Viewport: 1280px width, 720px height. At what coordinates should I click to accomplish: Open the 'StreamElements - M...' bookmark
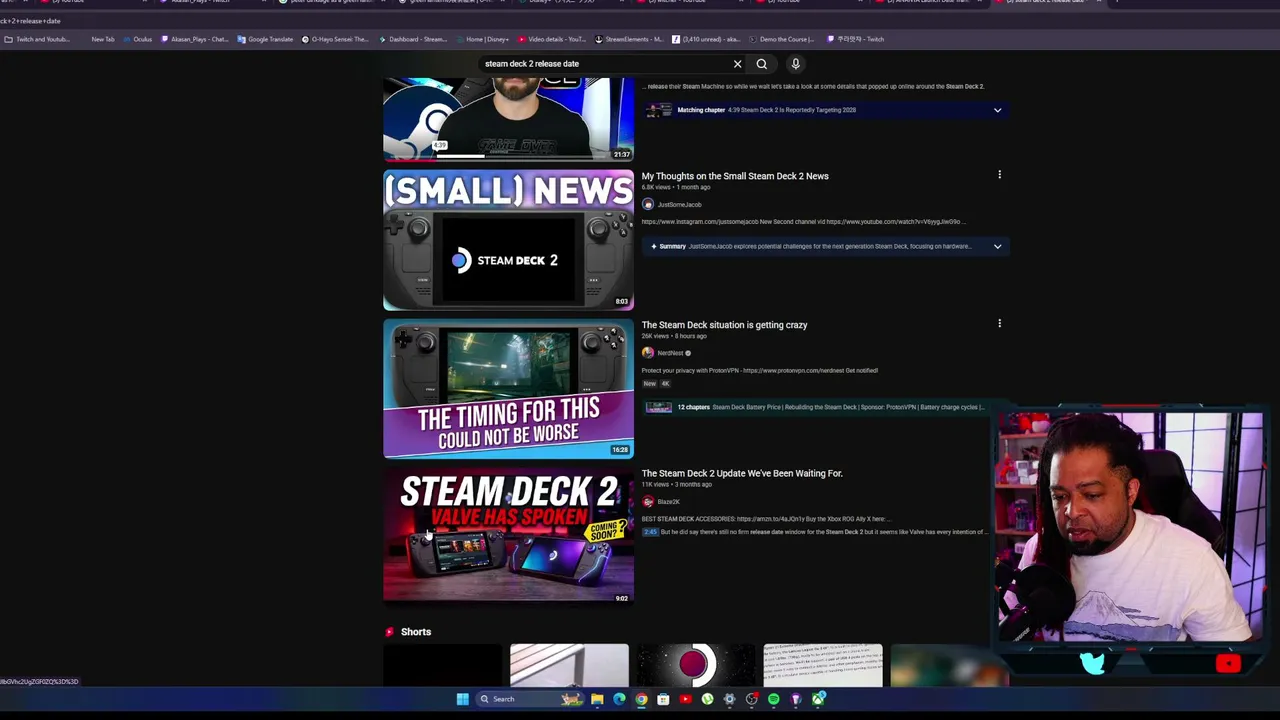click(x=629, y=39)
